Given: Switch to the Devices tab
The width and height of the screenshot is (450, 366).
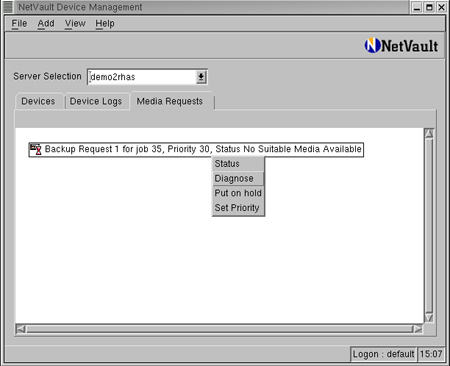Looking at the screenshot, I should click(39, 101).
